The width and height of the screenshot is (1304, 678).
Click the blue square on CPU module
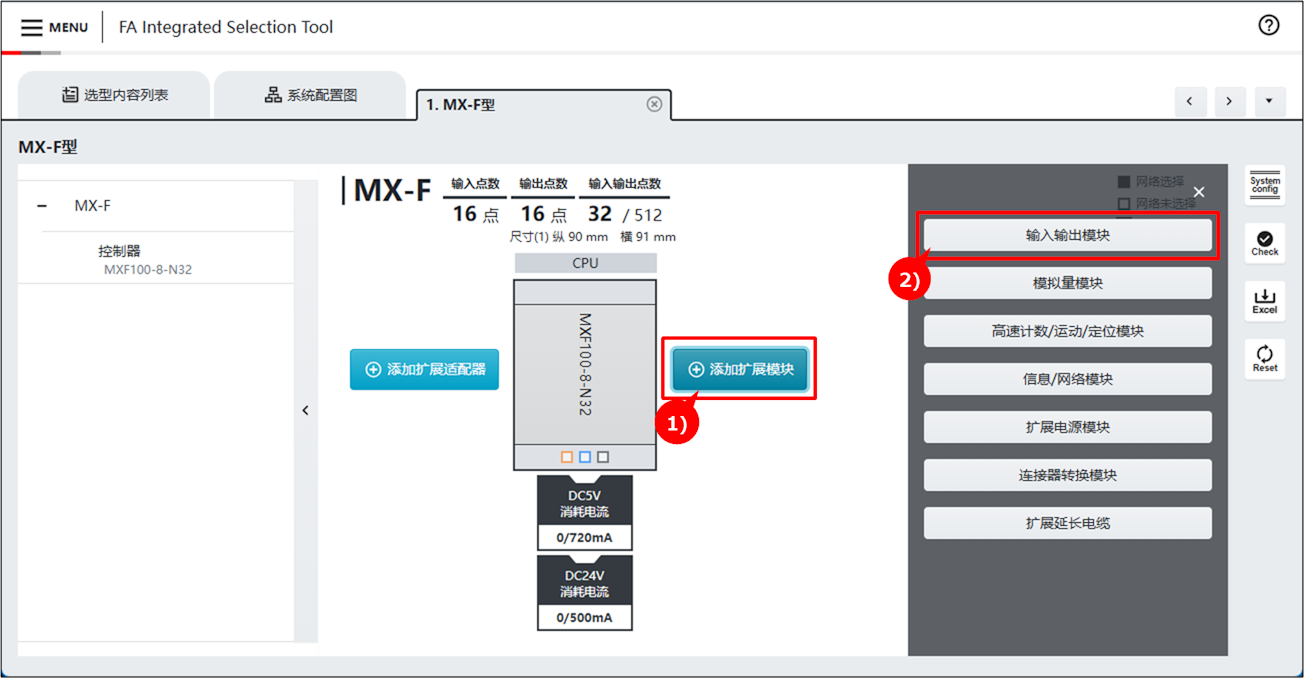point(585,457)
